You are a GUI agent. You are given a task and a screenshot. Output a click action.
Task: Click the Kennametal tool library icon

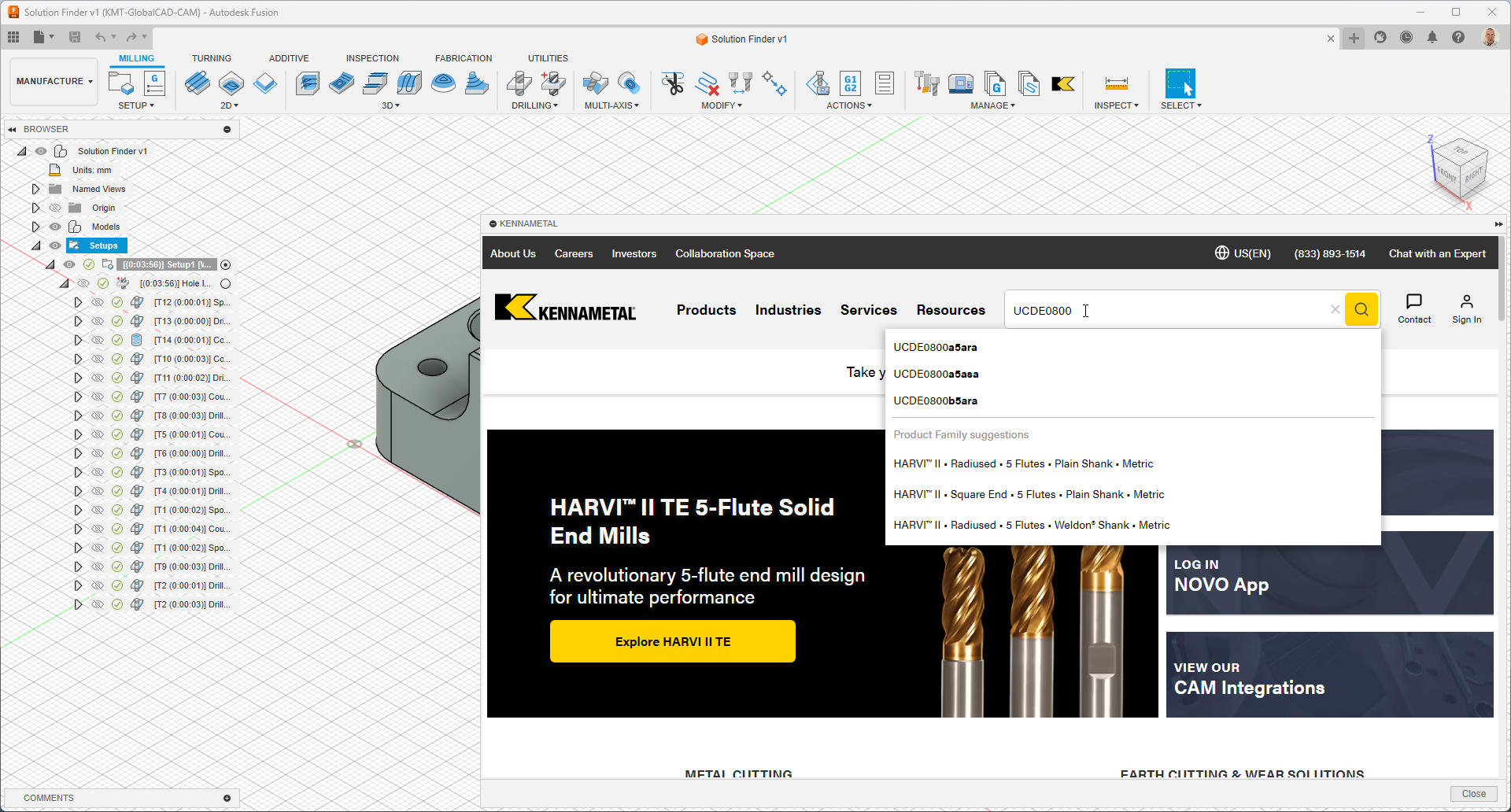(1062, 84)
